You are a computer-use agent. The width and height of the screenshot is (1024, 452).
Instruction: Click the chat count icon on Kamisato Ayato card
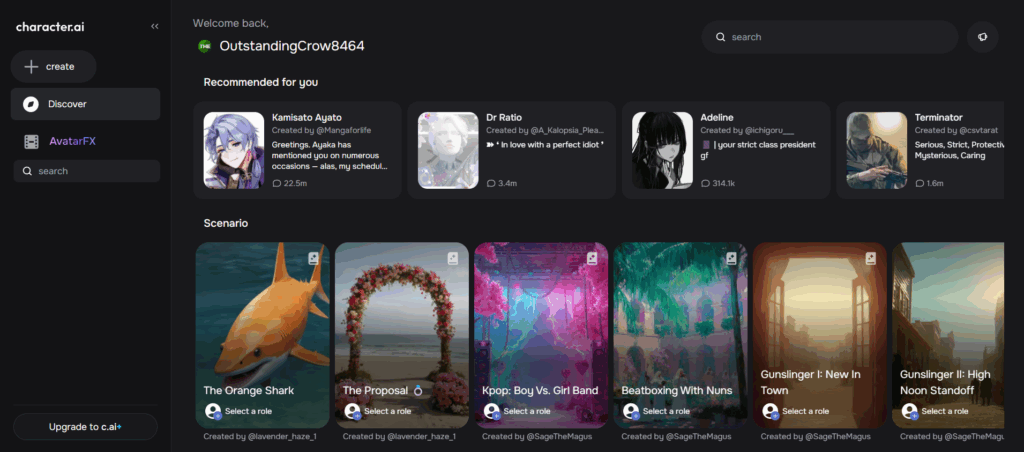pos(277,184)
